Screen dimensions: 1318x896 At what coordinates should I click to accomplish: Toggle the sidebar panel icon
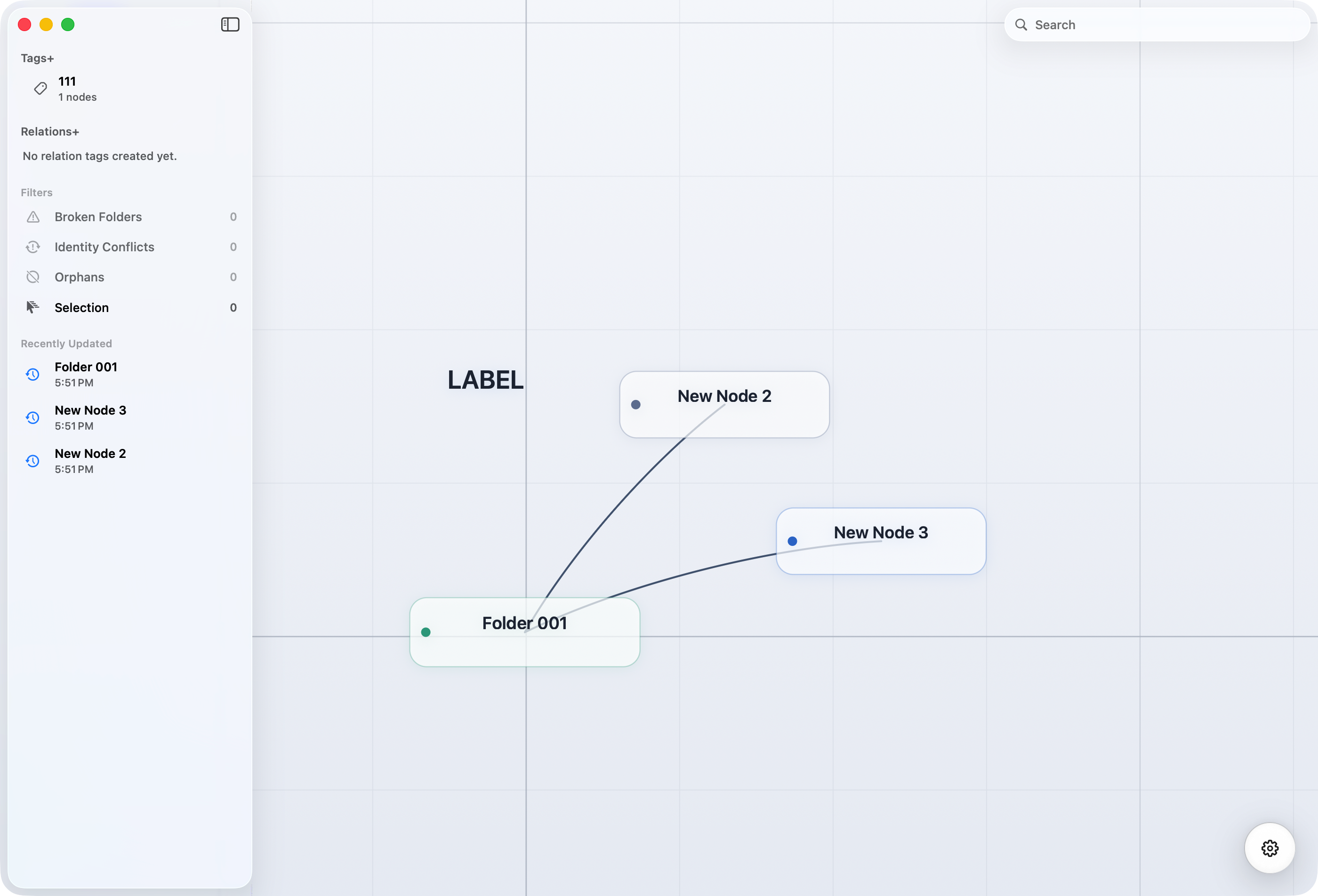pos(230,24)
